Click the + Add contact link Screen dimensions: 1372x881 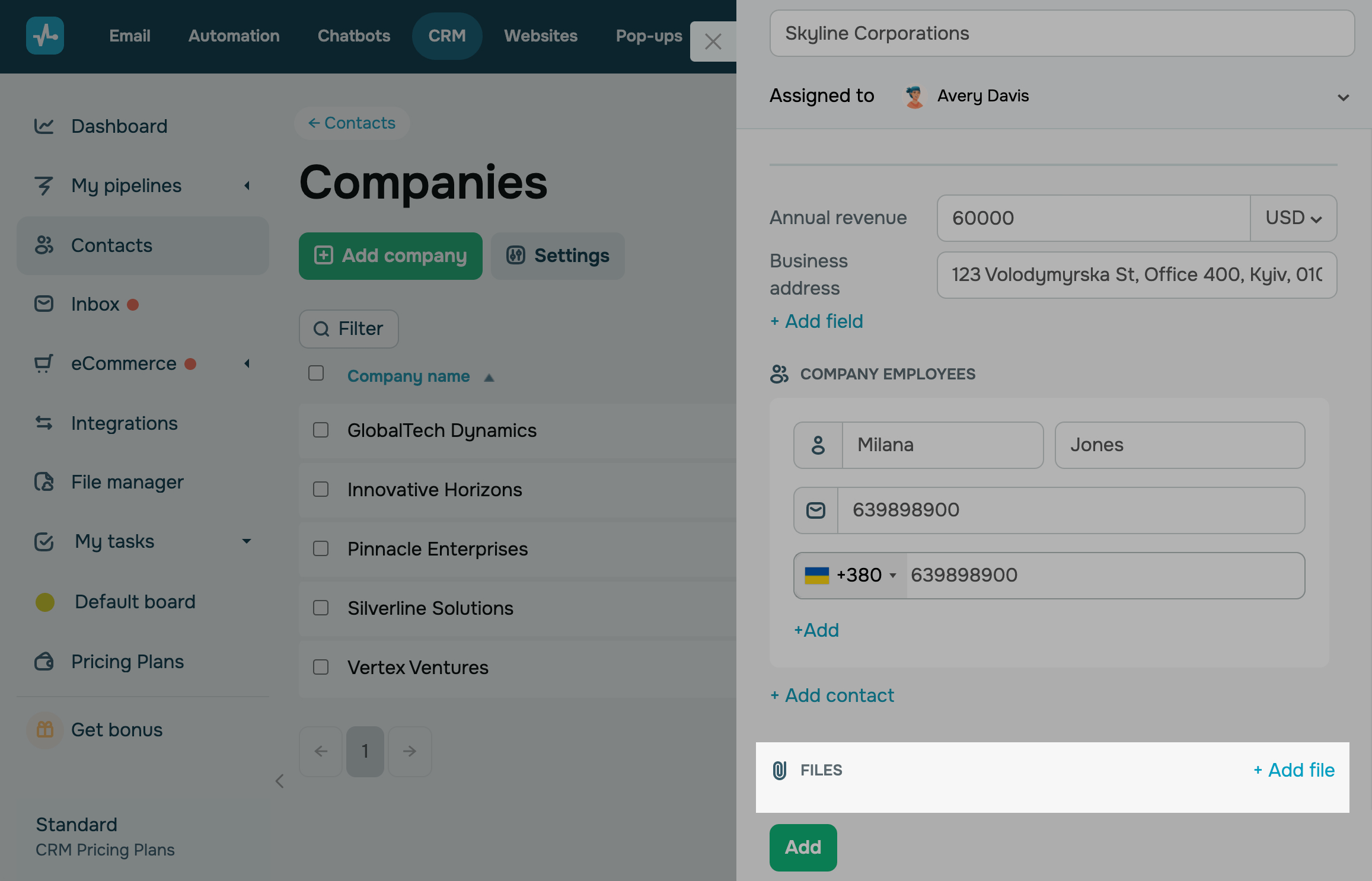[832, 695]
